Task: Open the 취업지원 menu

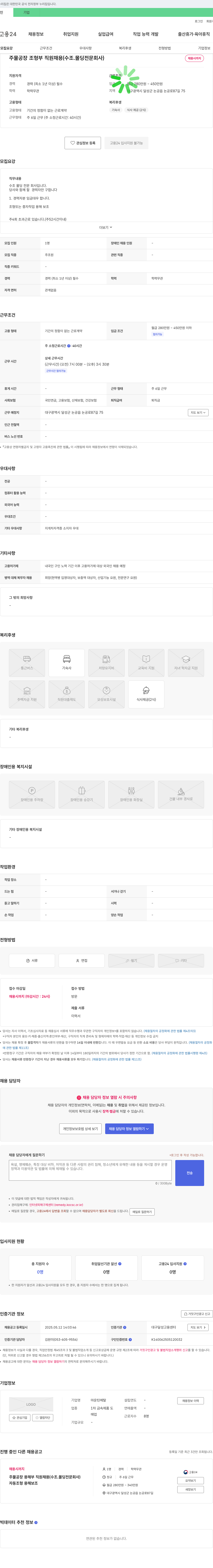Action: pyautogui.click(x=71, y=34)
